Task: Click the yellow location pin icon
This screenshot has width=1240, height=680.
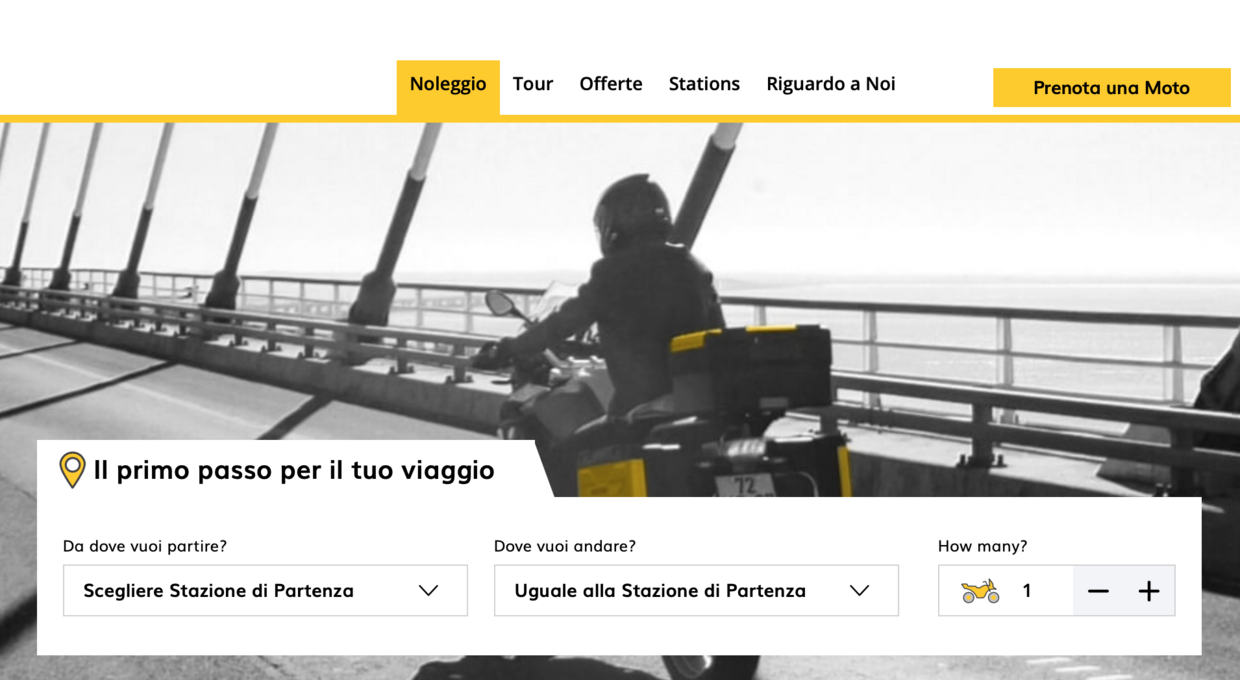Action: point(72,469)
